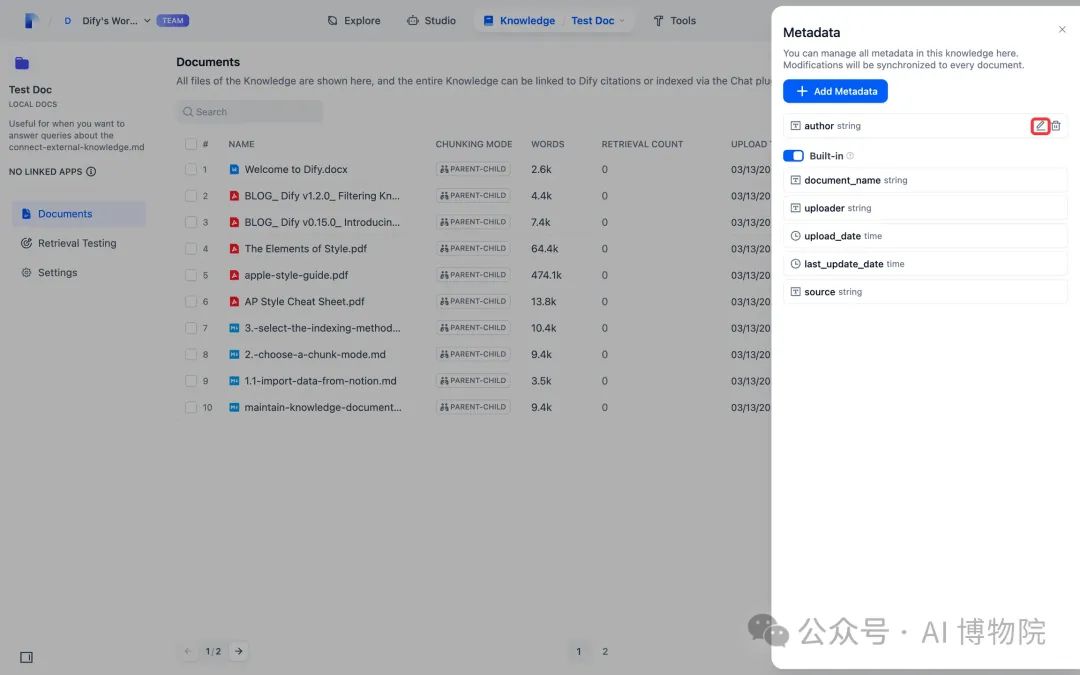
Task: Delete the author metadata field
Action: tap(1056, 125)
